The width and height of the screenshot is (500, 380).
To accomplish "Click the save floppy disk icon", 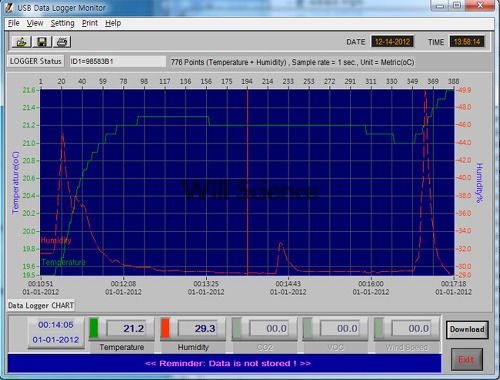I will click(42, 42).
